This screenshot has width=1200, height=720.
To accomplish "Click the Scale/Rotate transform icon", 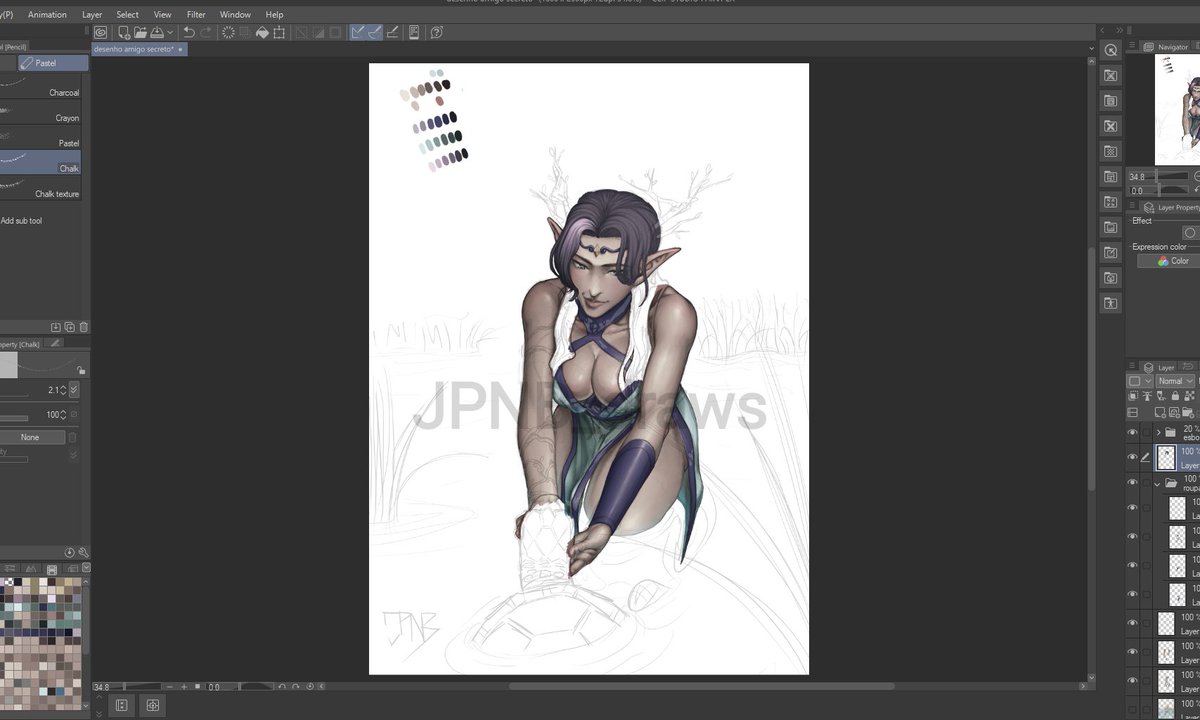I will pos(279,32).
